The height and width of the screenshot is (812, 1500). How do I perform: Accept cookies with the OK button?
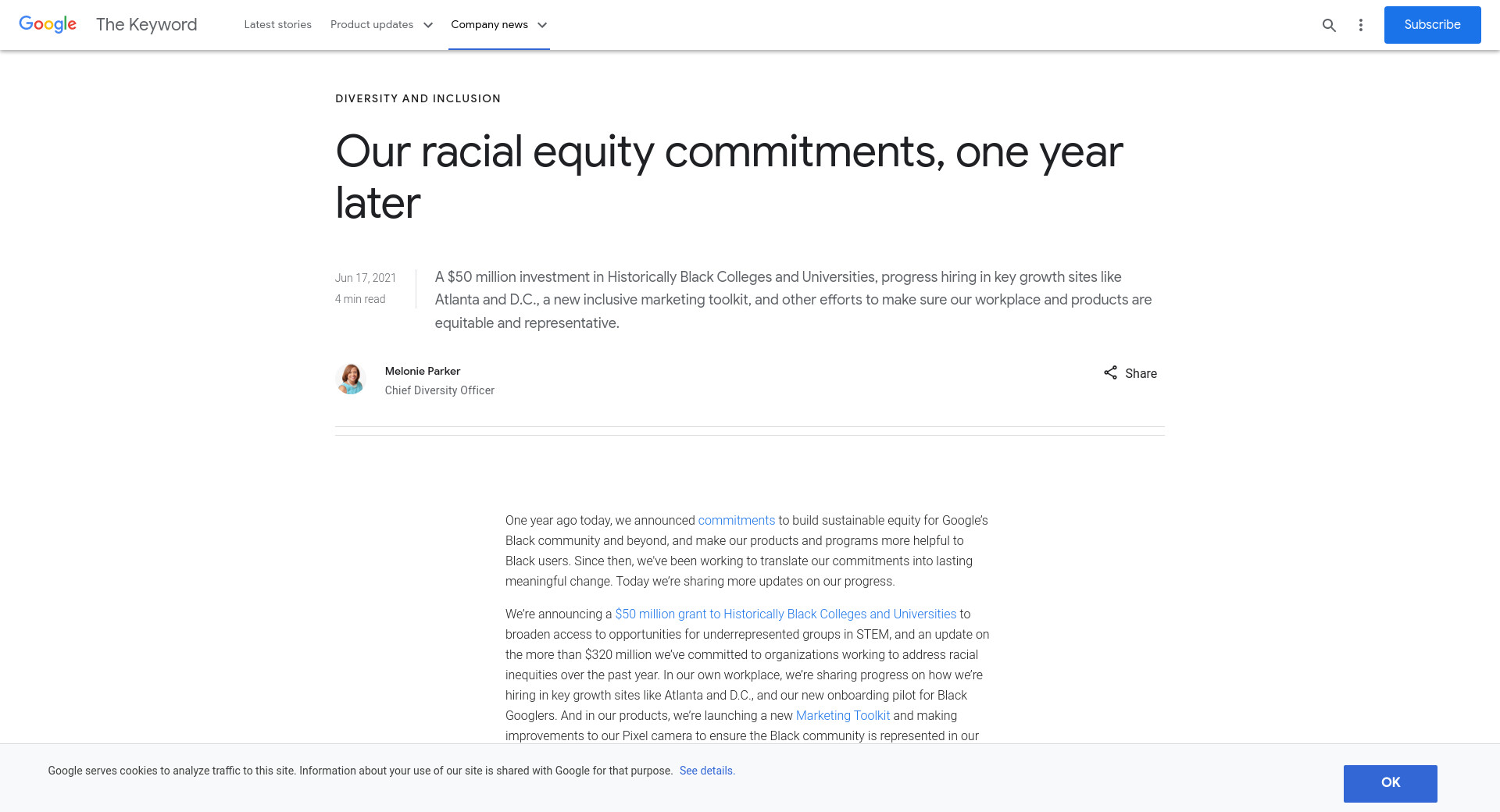1390,783
